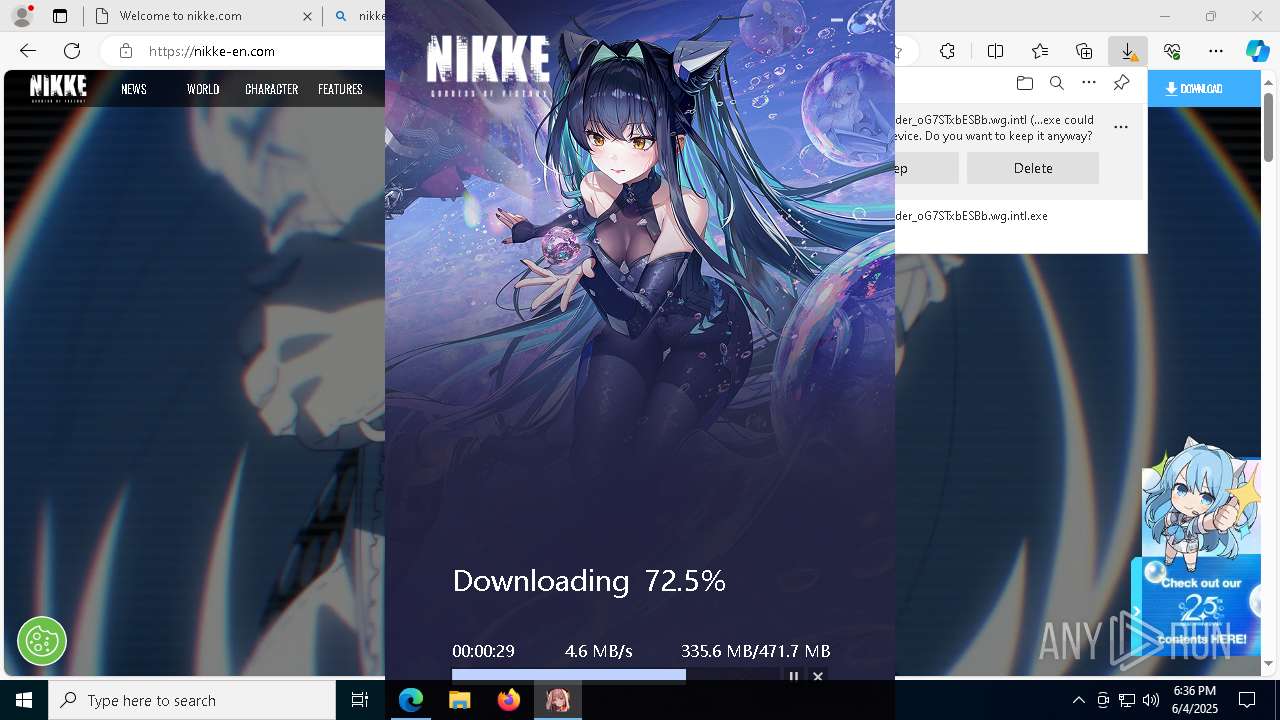The image size is (1280, 720).
Task: Open Windows Start menu
Action: 24,700
